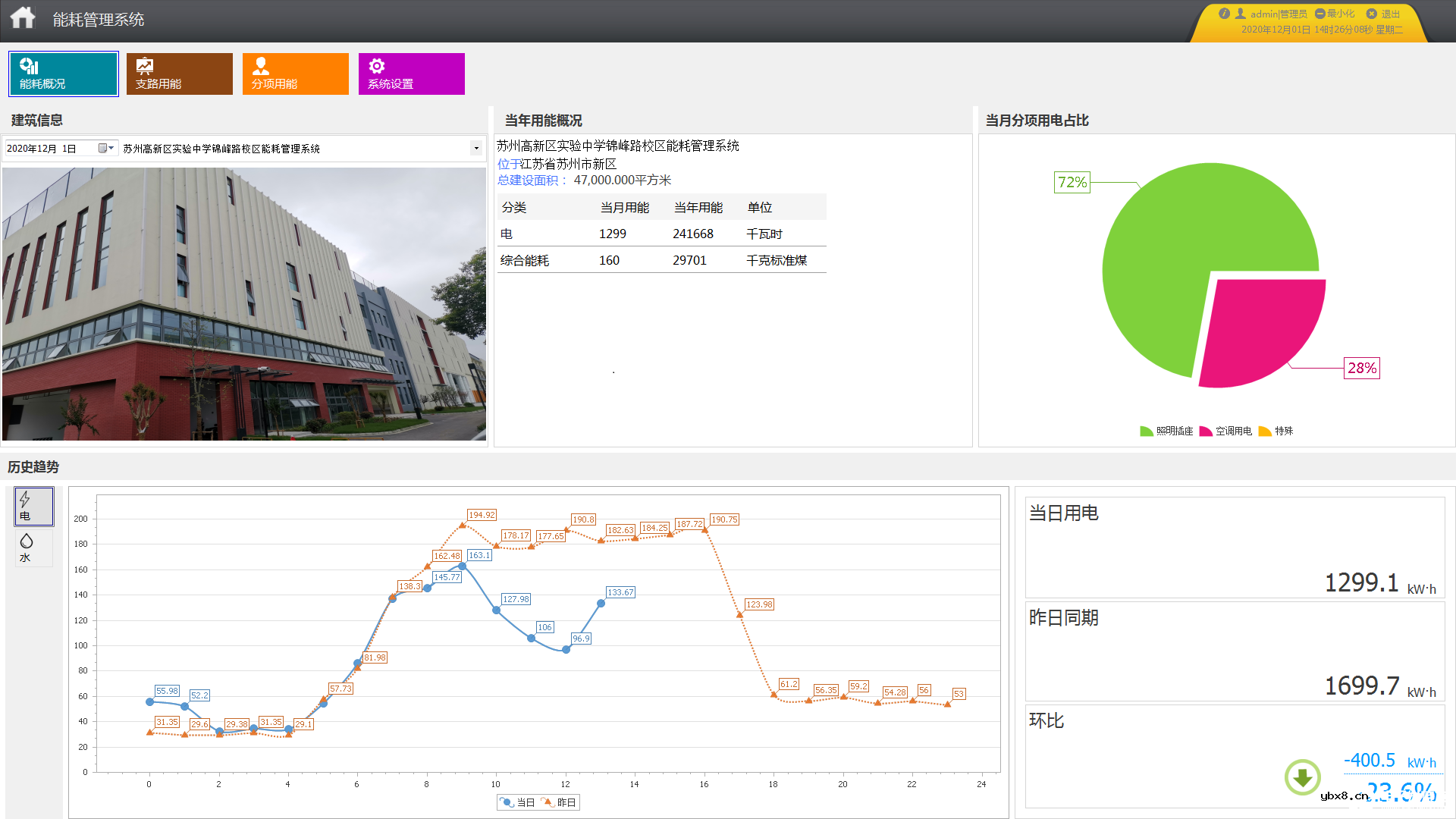Viewport: 1456px width, 819px height.
Task: Expand the building selection dropdown
Action: [x=476, y=149]
